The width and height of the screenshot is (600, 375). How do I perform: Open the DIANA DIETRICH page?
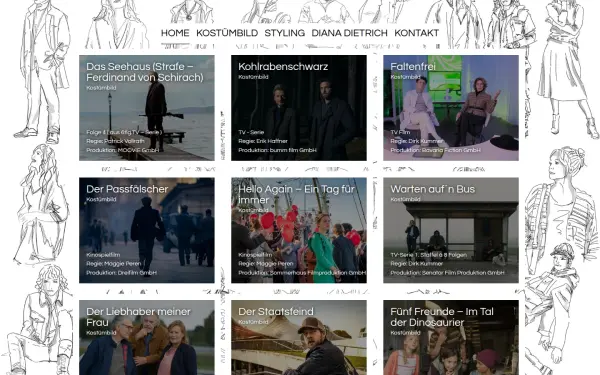[349, 33]
